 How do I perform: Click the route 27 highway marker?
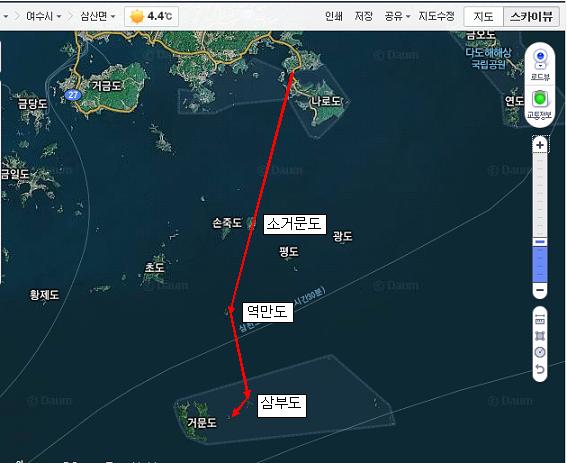click(x=73, y=95)
